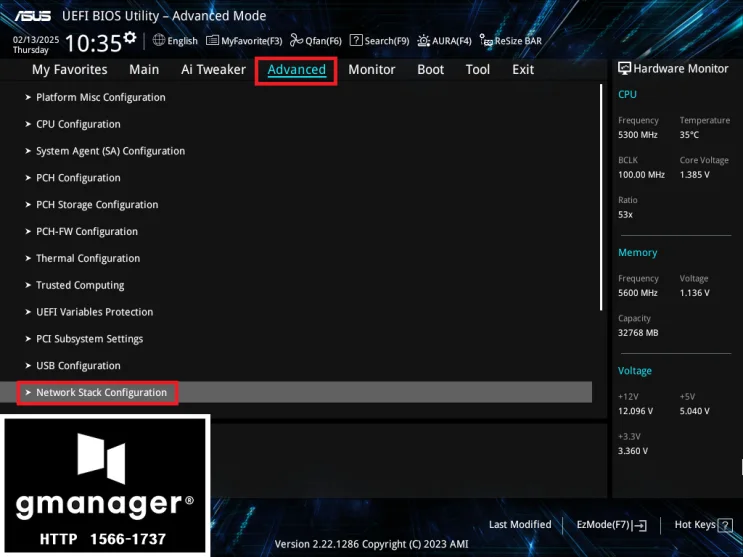Click the EzMode(F7) label
Viewport: 743px width, 557px height.
pyautogui.click(x=603, y=525)
